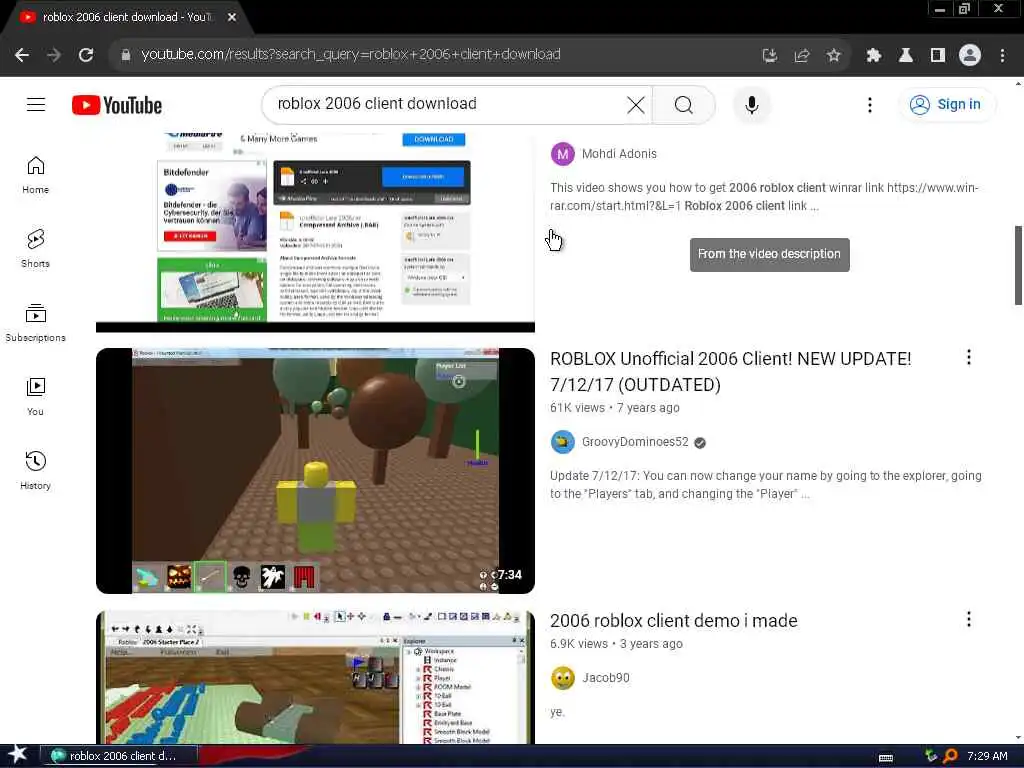1024x768 pixels.
Task: Go to Home in sidebar
Action: click(x=35, y=175)
